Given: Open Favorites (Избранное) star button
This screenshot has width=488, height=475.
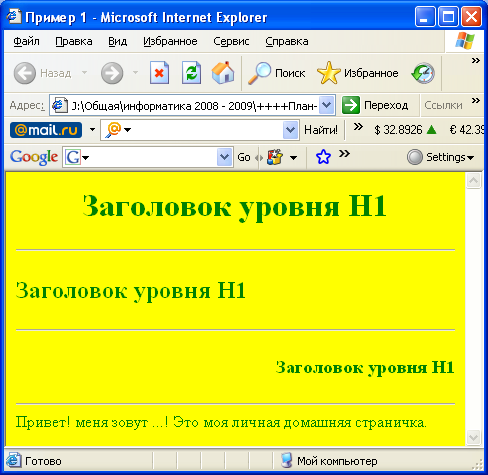Looking at the screenshot, I should coord(358,73).
